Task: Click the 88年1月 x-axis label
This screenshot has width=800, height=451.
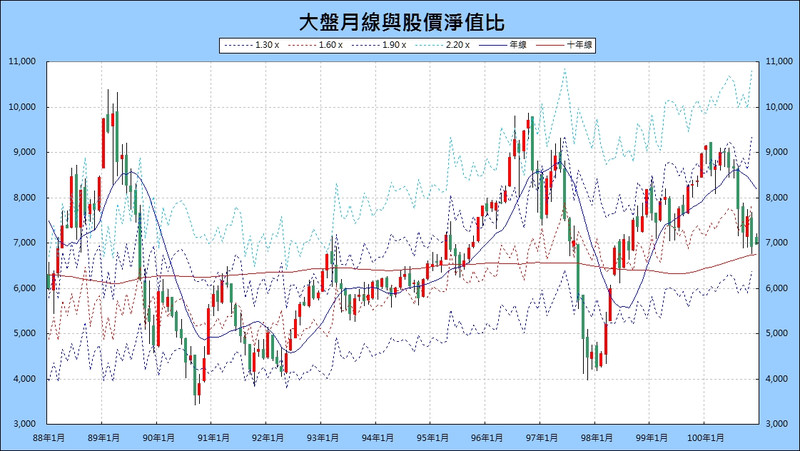Action: pos(49,438)
